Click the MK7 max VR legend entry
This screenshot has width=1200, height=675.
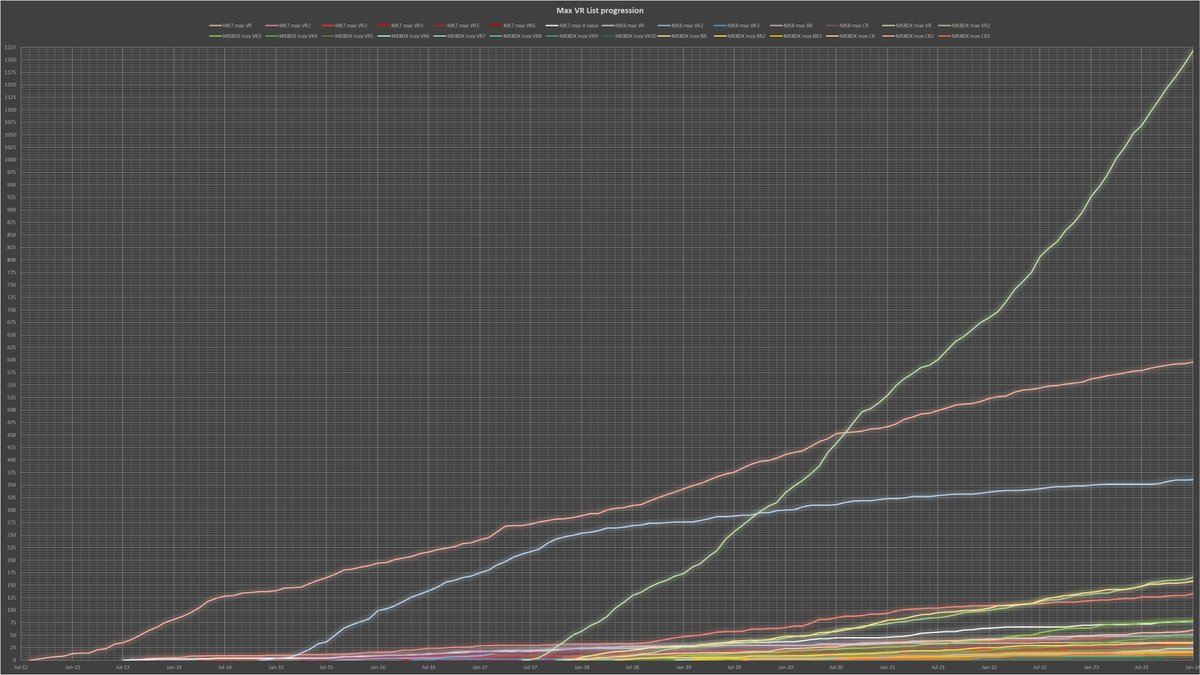click(232, 25)
